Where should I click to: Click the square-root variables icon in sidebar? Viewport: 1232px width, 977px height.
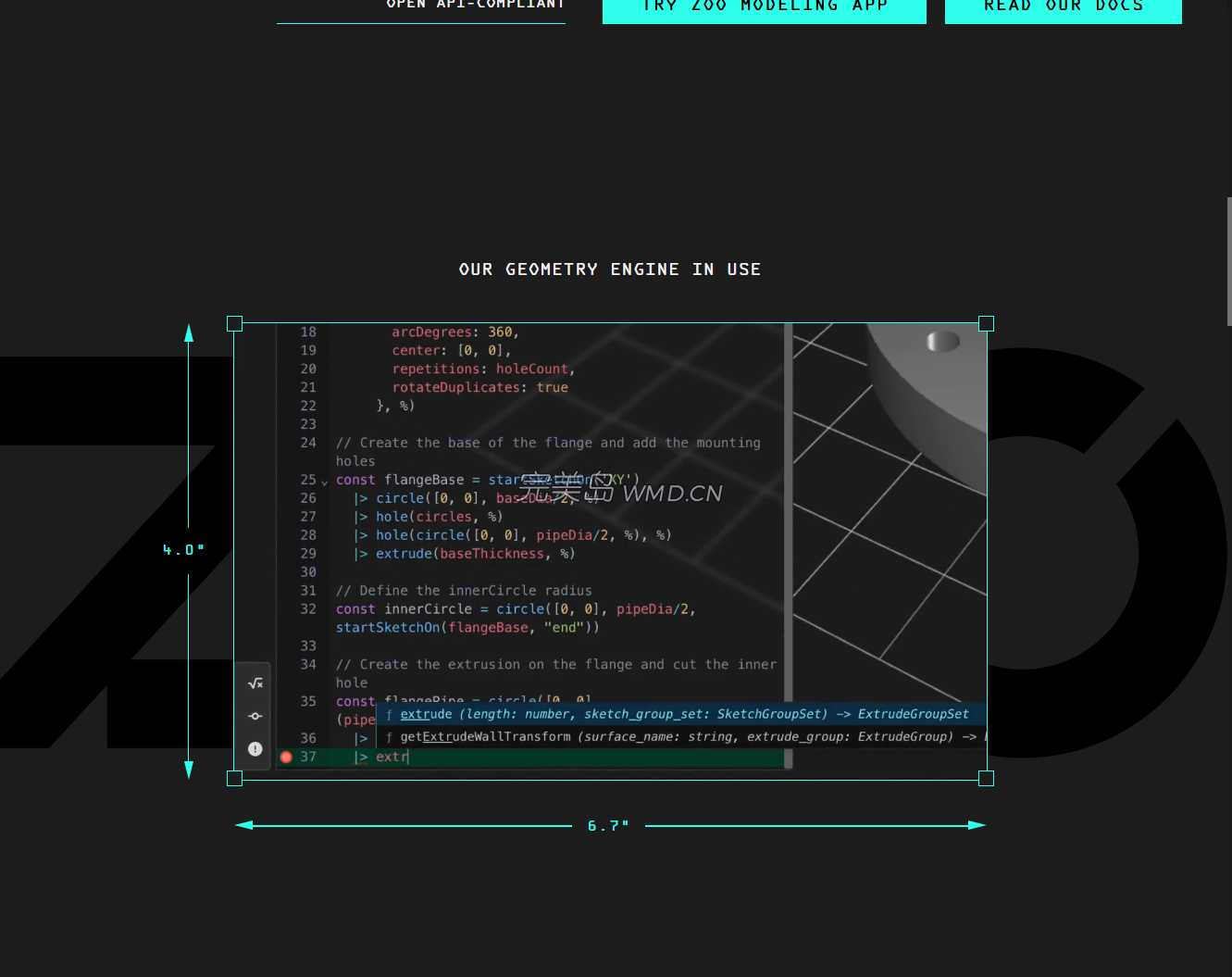(x=255, y=683)
